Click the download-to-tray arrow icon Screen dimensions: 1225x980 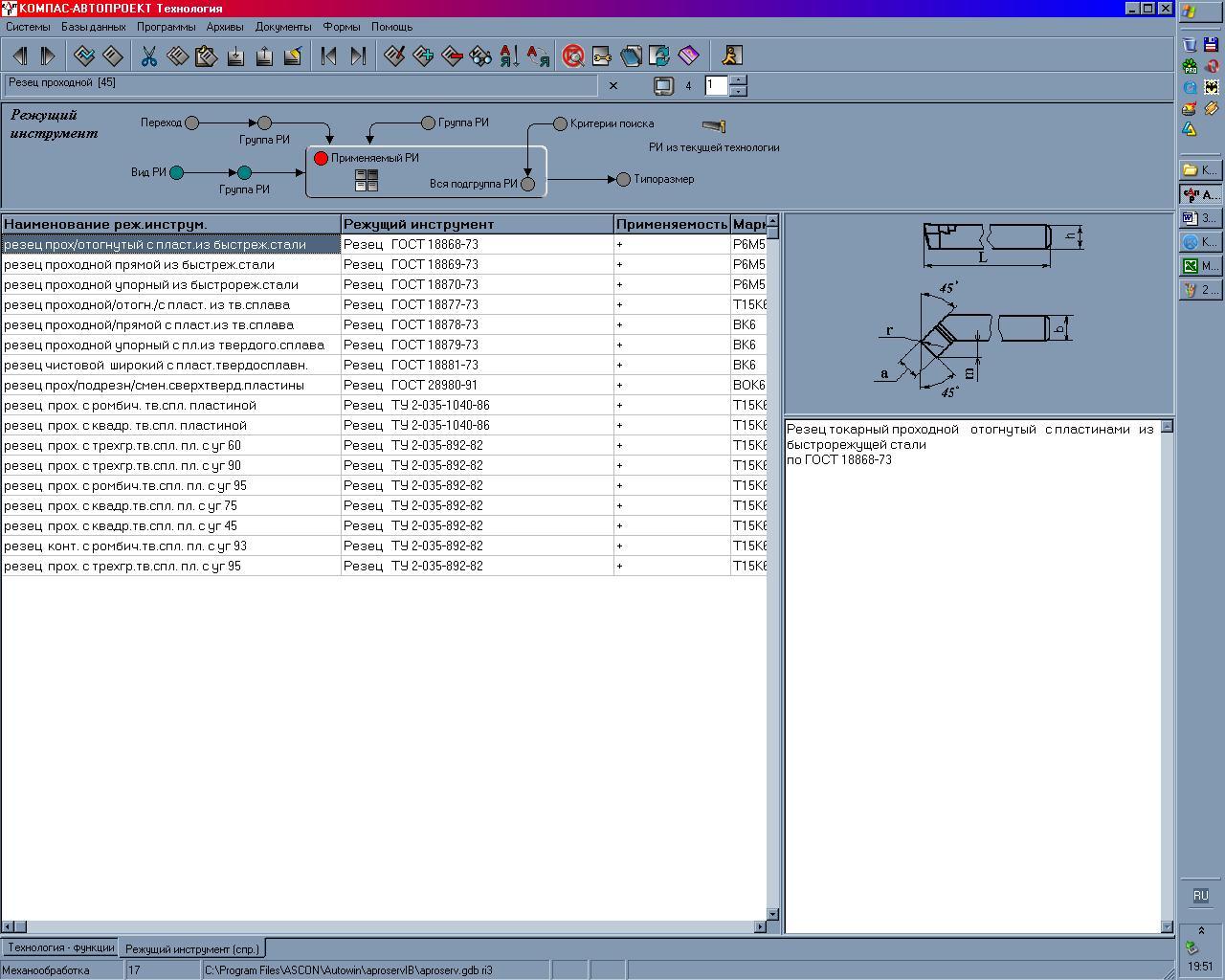point(235,56)
